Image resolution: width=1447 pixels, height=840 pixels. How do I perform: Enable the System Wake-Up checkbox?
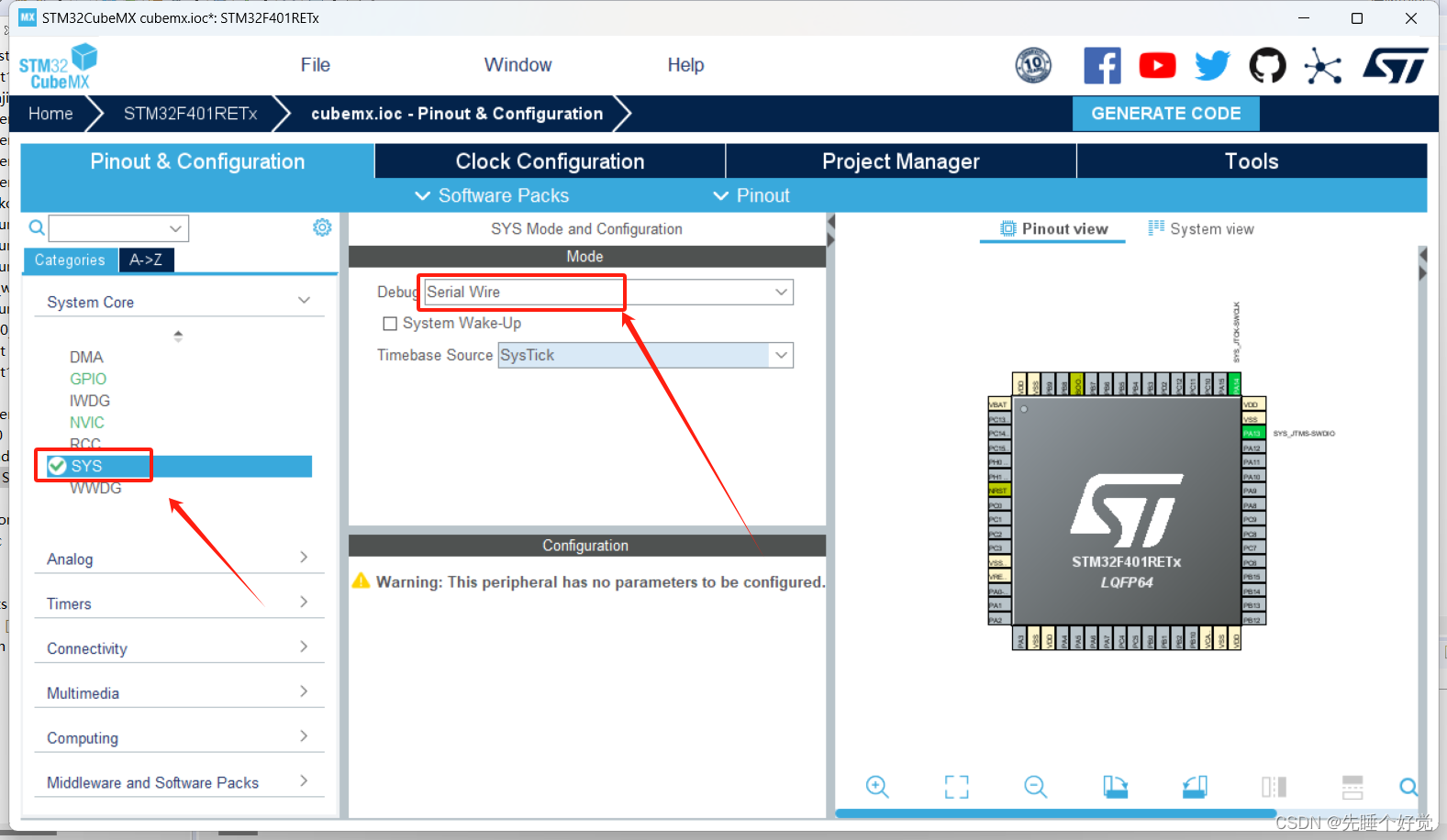click(390, 324)
